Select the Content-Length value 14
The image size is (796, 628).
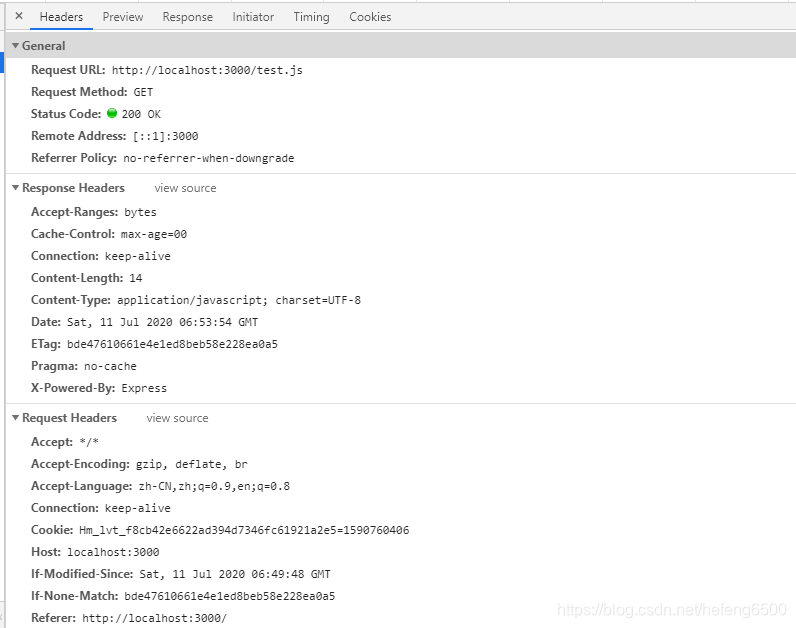point(136,278)
